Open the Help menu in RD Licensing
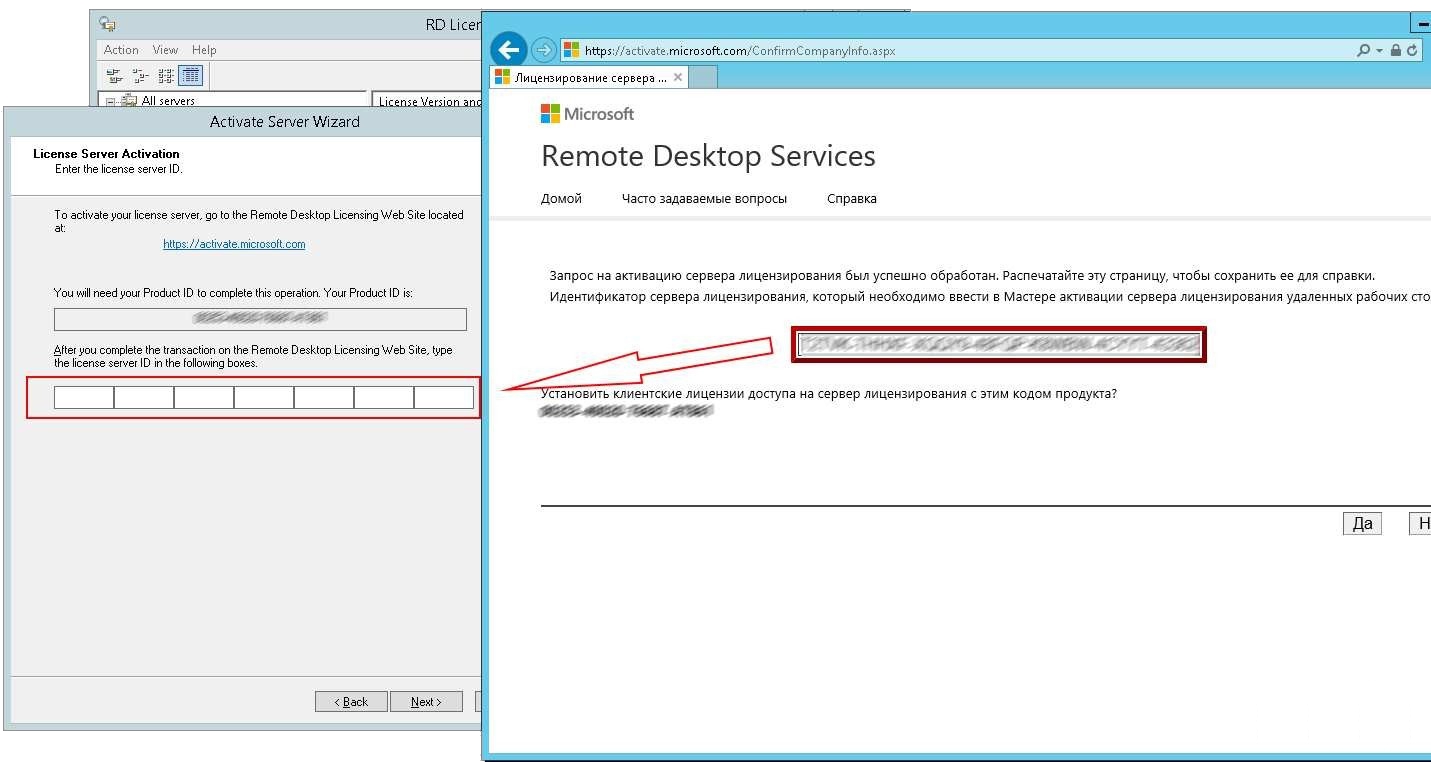The image size is (1431, 762). 204,50
